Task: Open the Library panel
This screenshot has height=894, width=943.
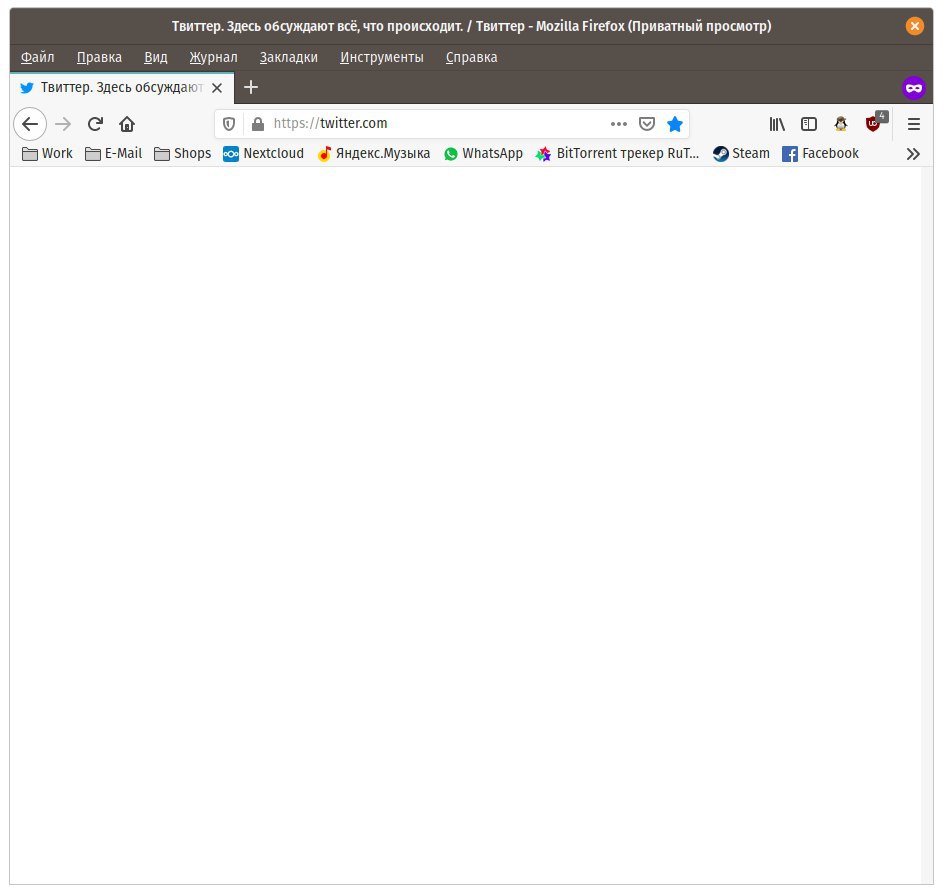Action: [777, 124]
